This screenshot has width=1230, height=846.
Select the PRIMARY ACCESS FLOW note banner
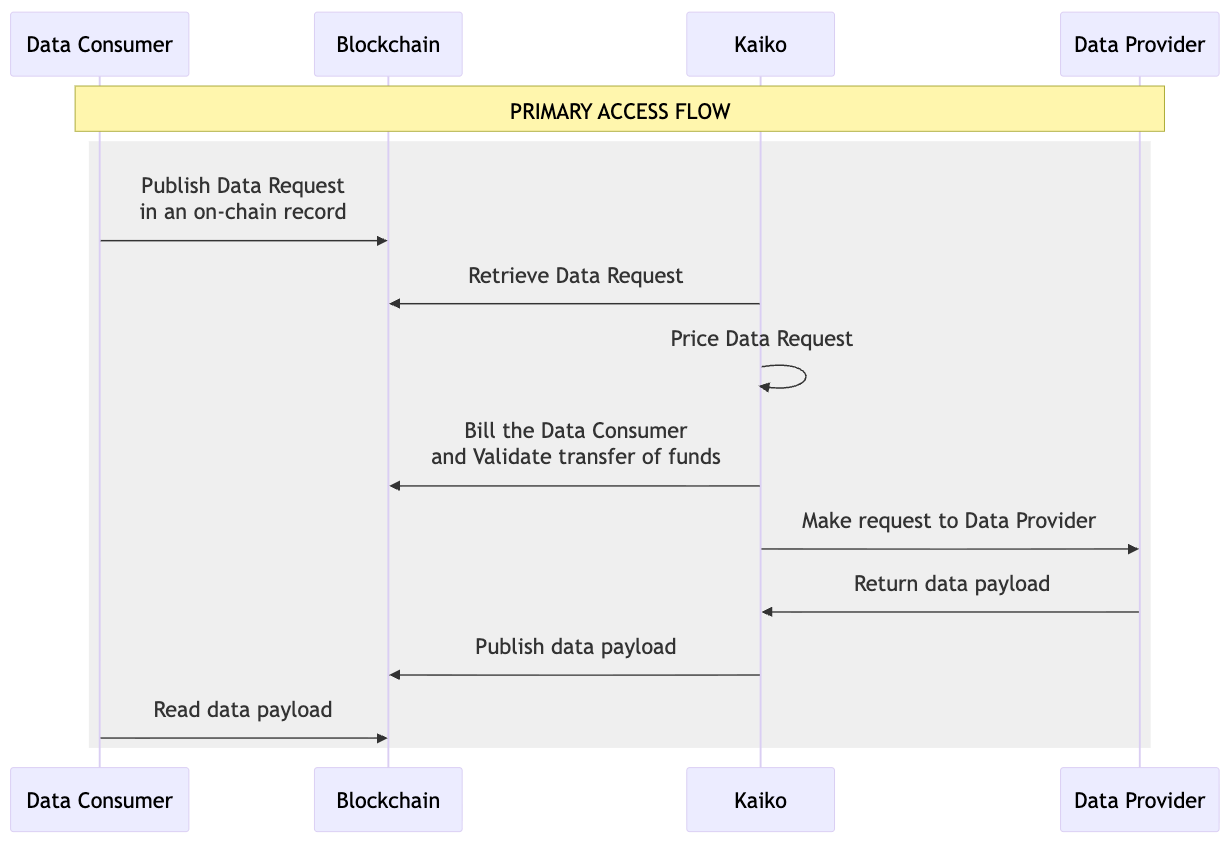[620, 109]
